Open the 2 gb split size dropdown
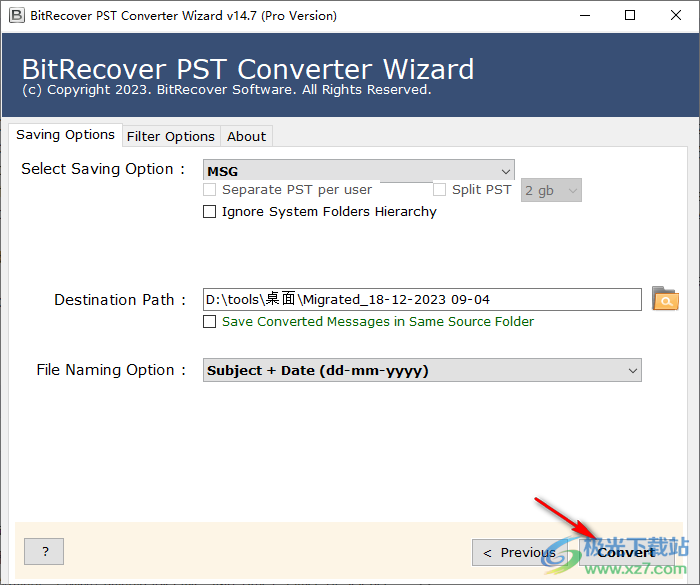Screen dimensions: 700x585 (x=551, y=190)
